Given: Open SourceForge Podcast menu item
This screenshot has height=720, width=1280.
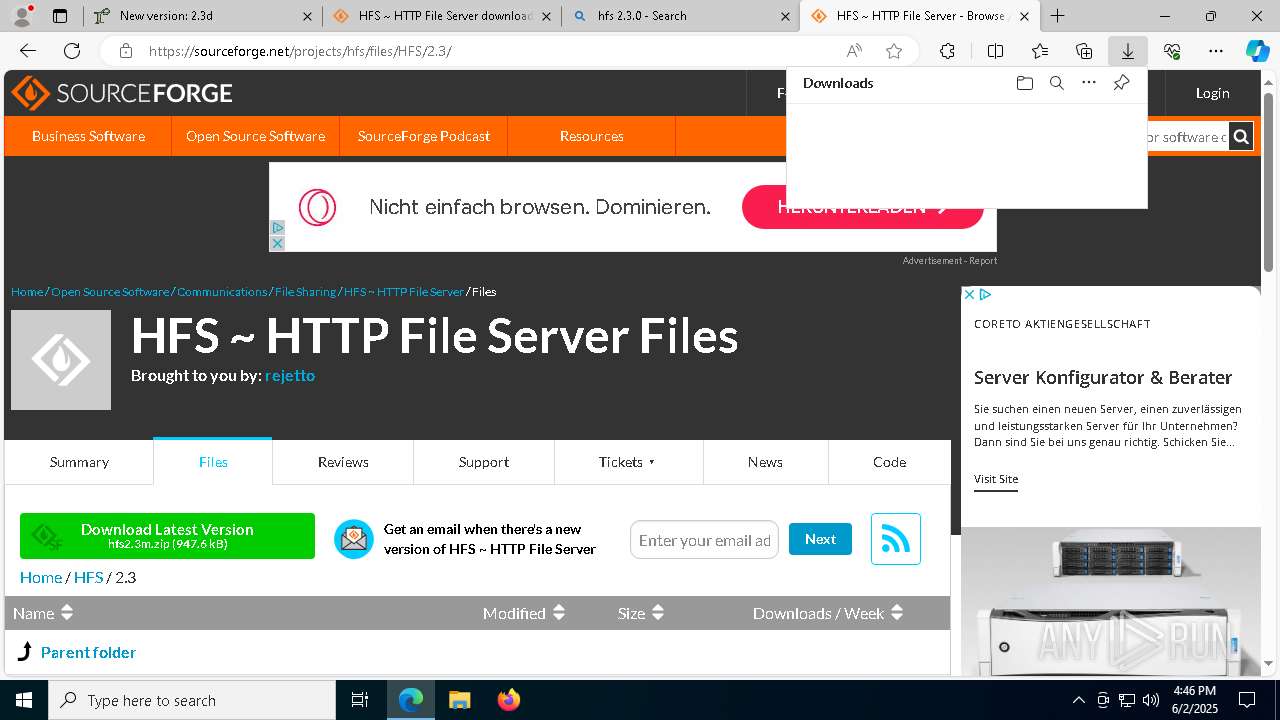Looking at the screenshot, I should 424,136.
